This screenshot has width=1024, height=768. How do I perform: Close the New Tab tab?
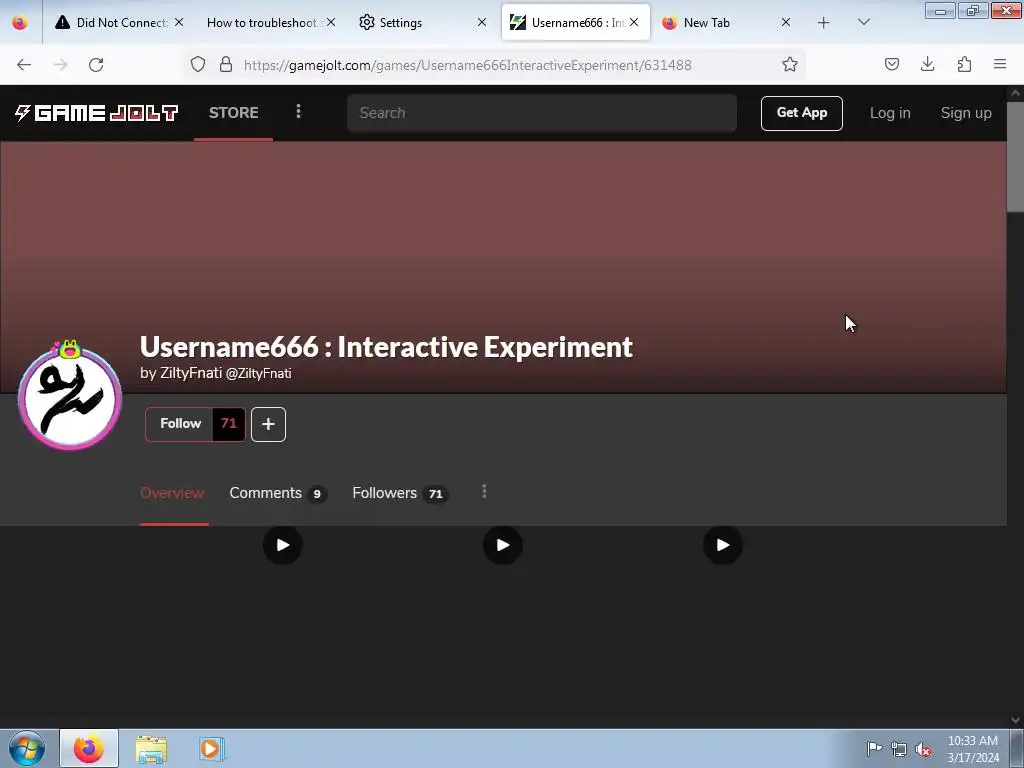coord(786,22)
